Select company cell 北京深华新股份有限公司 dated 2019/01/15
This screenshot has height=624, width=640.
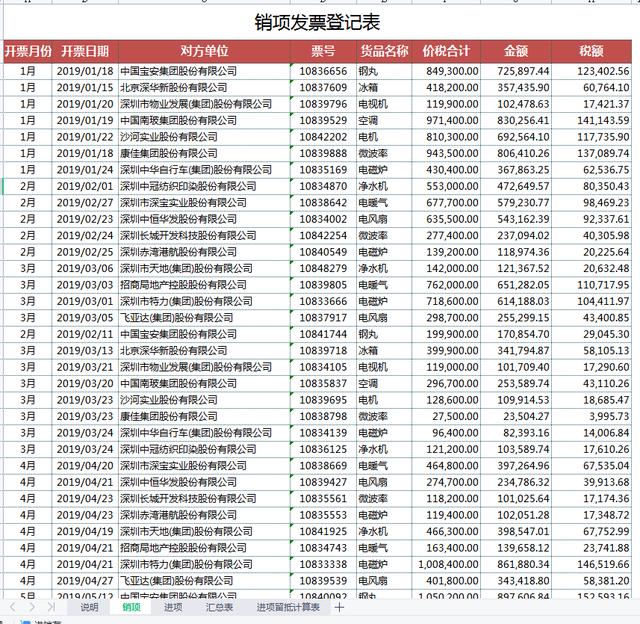[204, 87]
